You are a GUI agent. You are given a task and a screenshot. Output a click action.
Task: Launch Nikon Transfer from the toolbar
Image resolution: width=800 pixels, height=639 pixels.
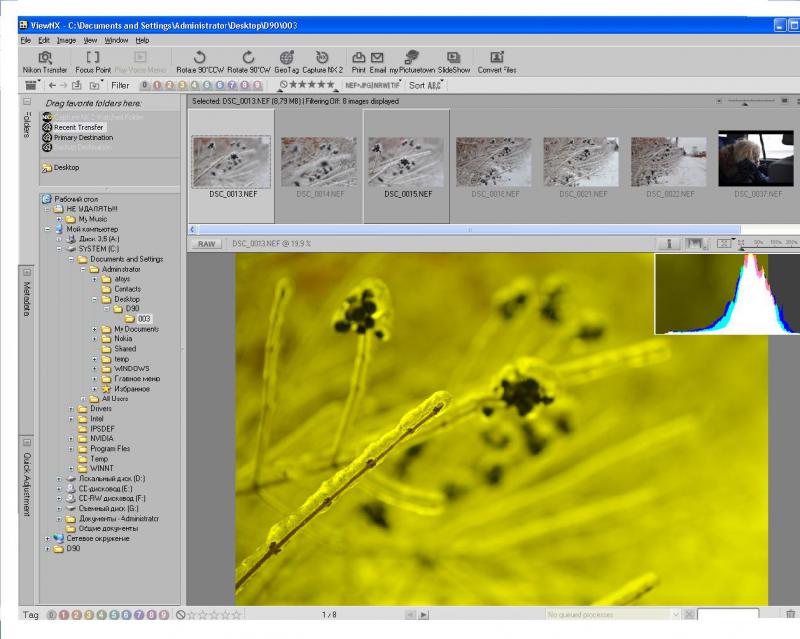pos(45,62)
